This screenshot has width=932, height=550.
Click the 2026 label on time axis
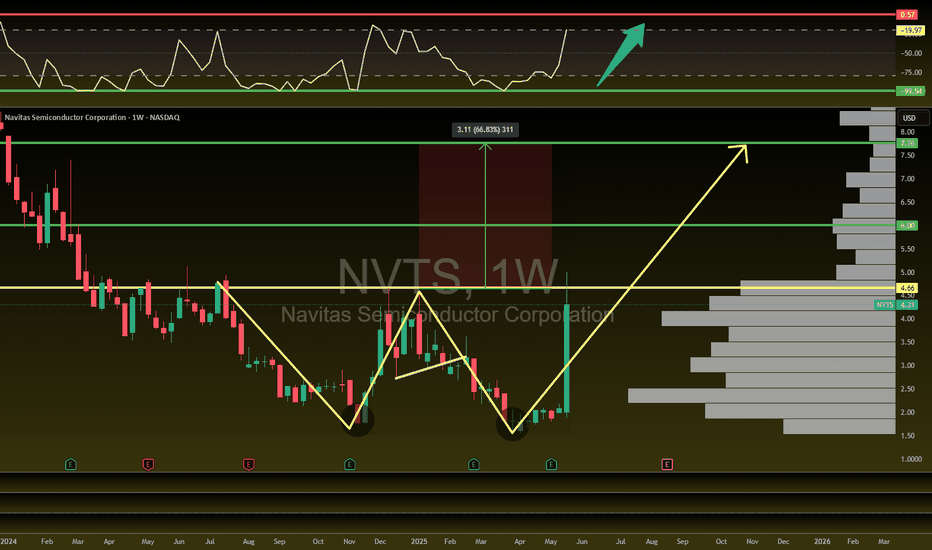click(822, 541)
